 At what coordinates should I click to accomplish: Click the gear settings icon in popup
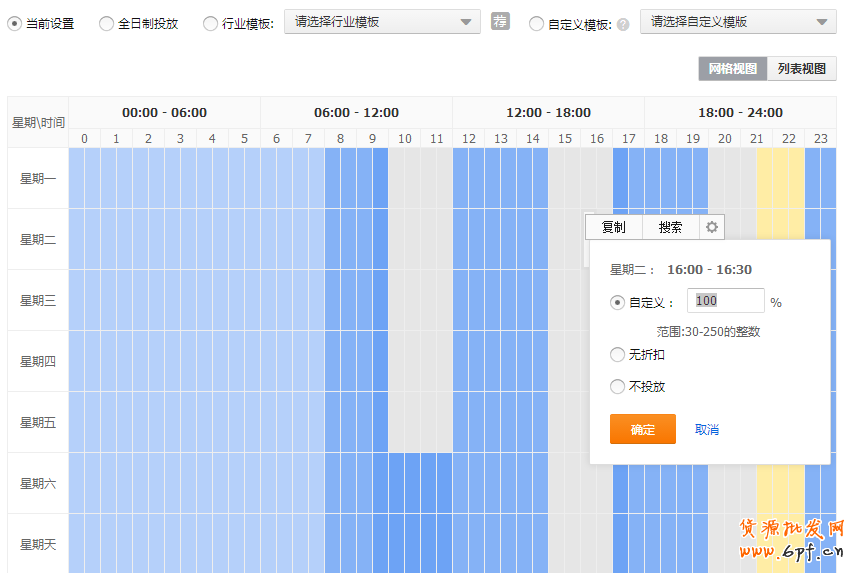pyautogui.click(x=711, y=227)
